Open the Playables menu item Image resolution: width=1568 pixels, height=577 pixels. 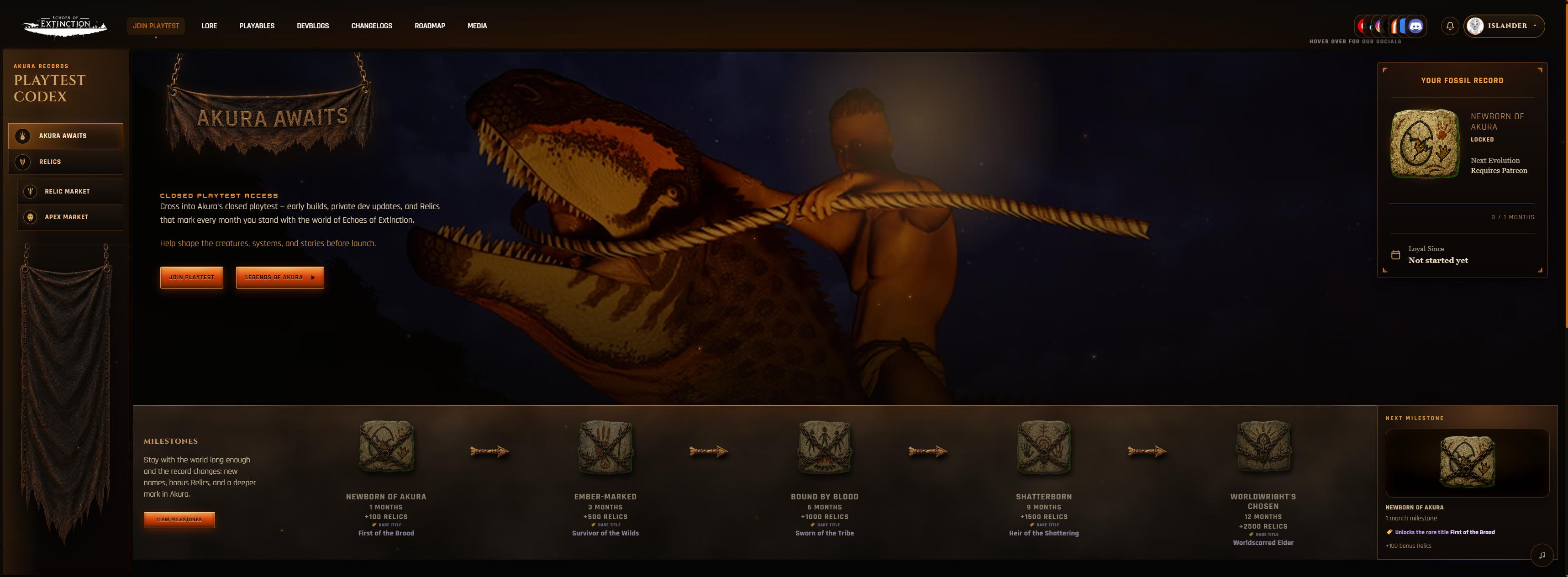257,26
